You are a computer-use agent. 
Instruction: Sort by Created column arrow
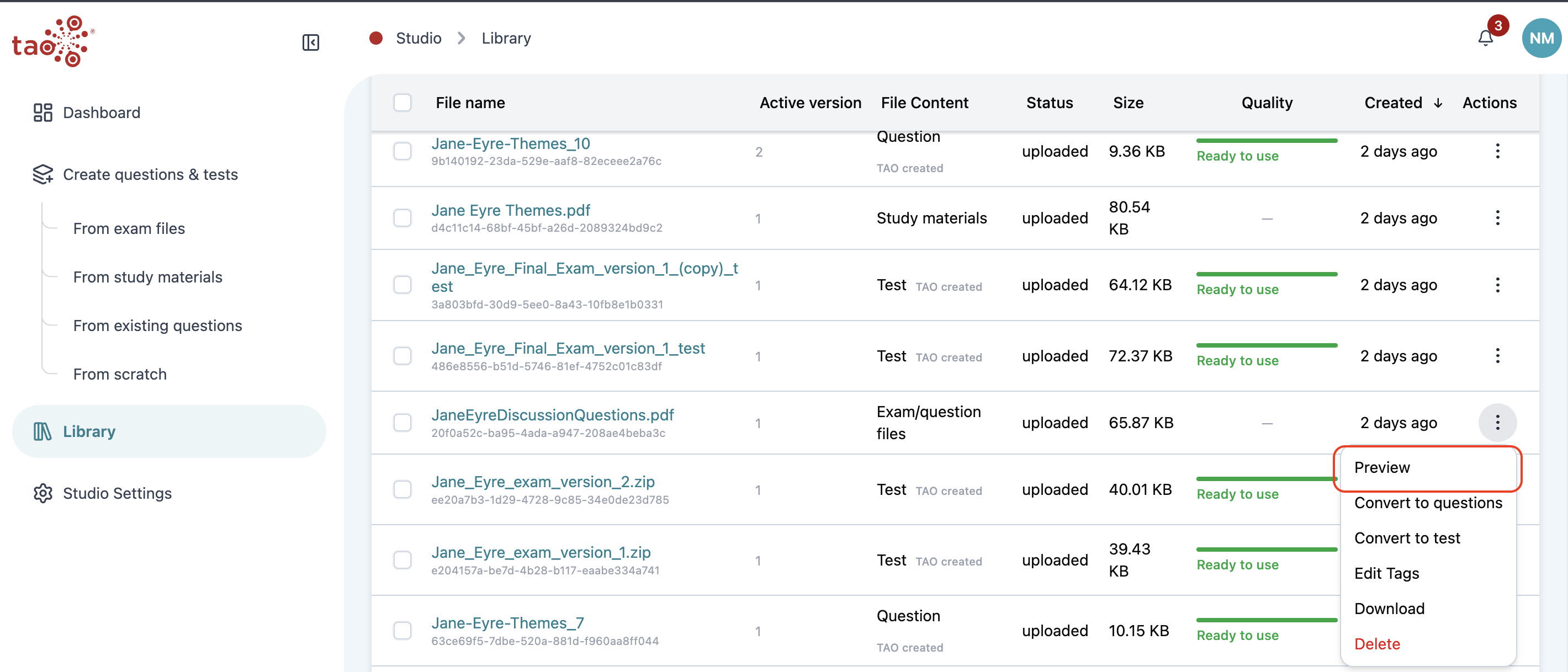(x=1438, y=103)
